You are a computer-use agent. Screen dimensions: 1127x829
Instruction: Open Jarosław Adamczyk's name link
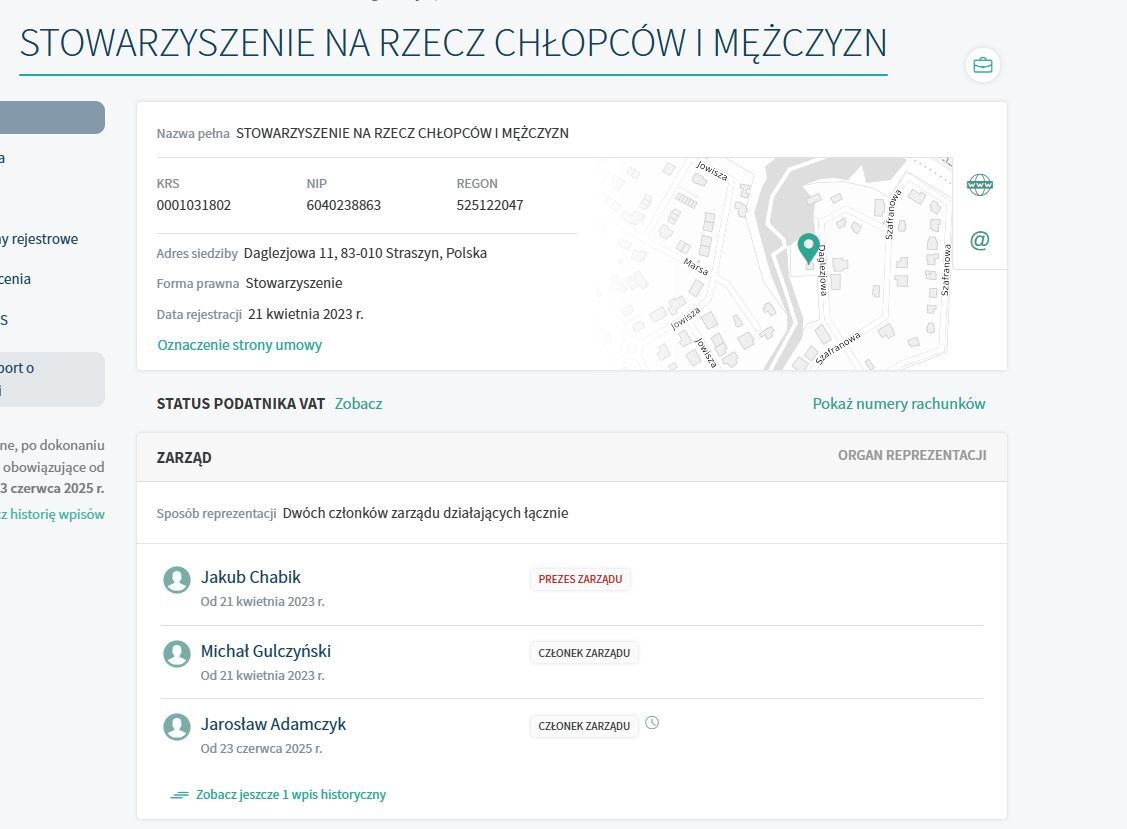point(273,724)
